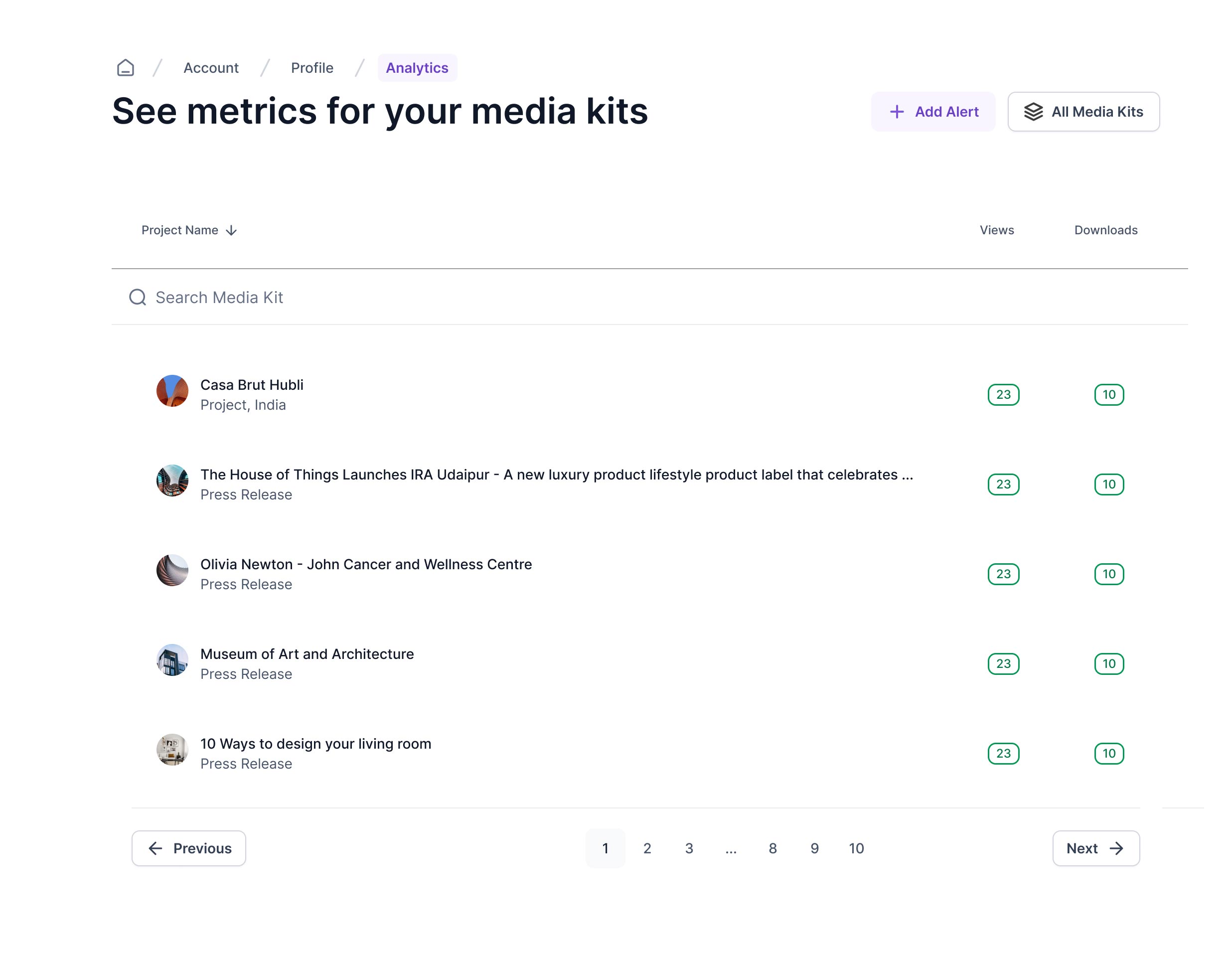Select the Analytics breadcrumb tab
The image size is (1232, 960).
point(417,68)
